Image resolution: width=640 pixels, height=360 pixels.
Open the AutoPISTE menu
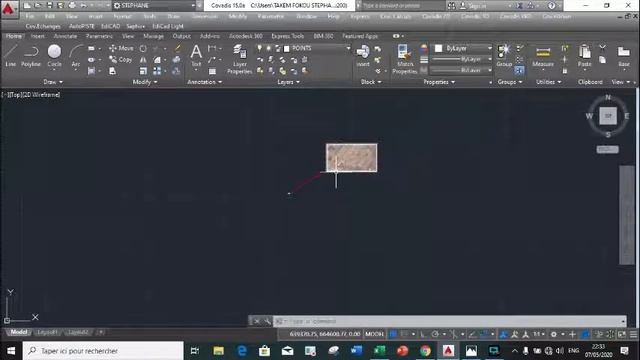(x=82, y=26)
